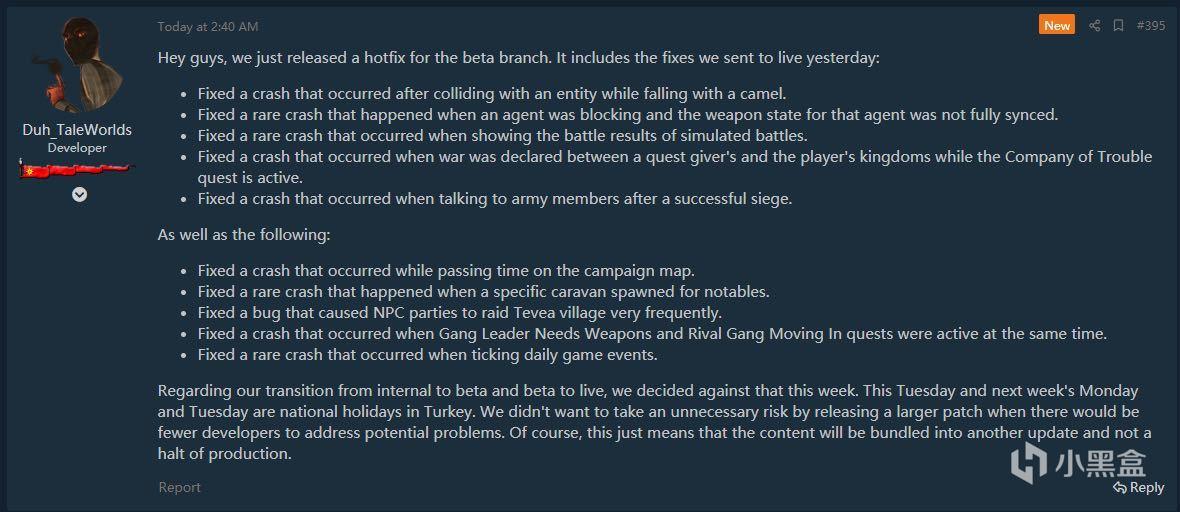Bookmark this post with the bookmark icon
Image resolution: width=1180 pixels, height=512 pixels.
click(x=1118, y=26)
